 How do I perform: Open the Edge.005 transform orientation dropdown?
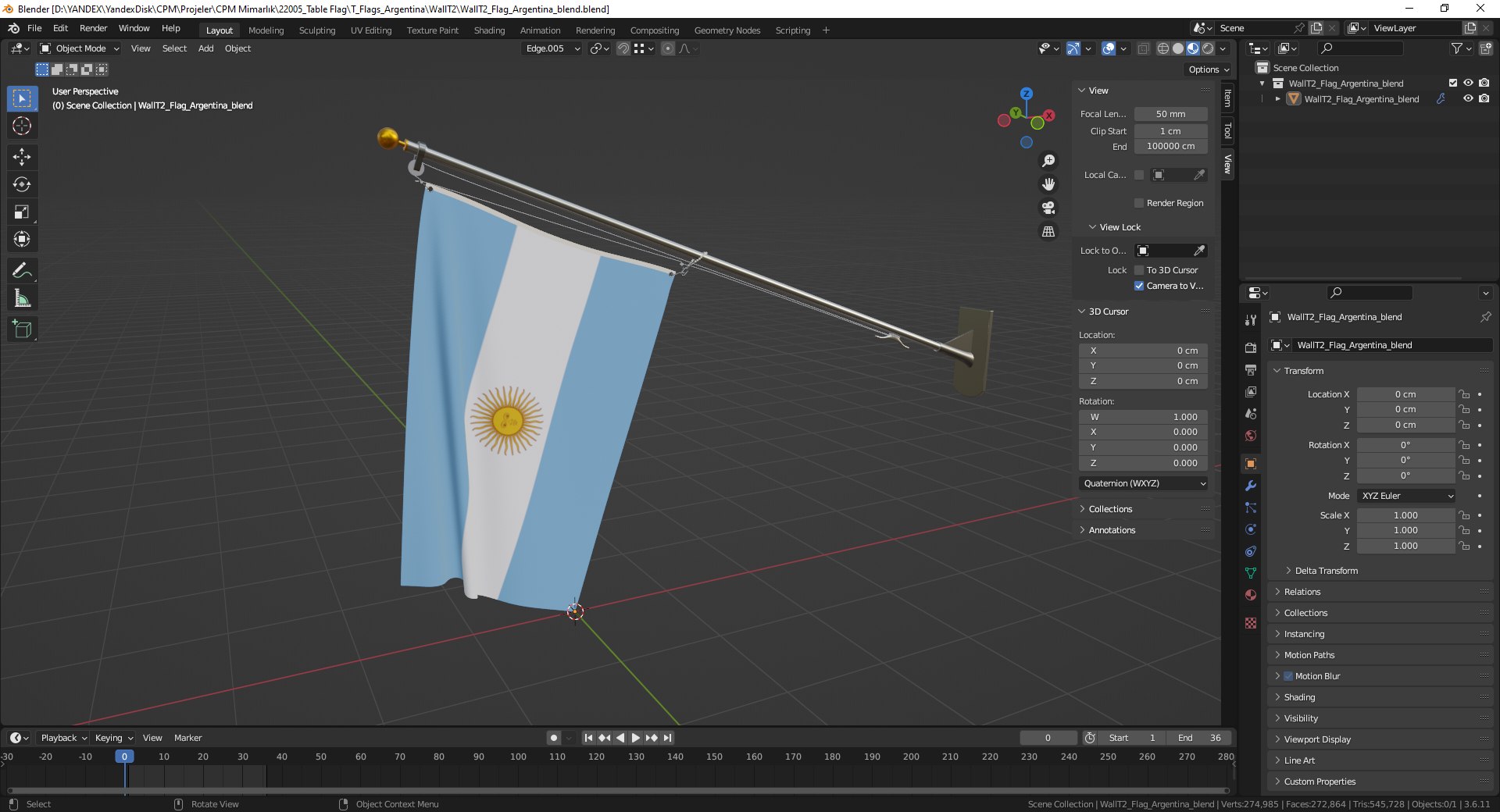pos(552,48)
